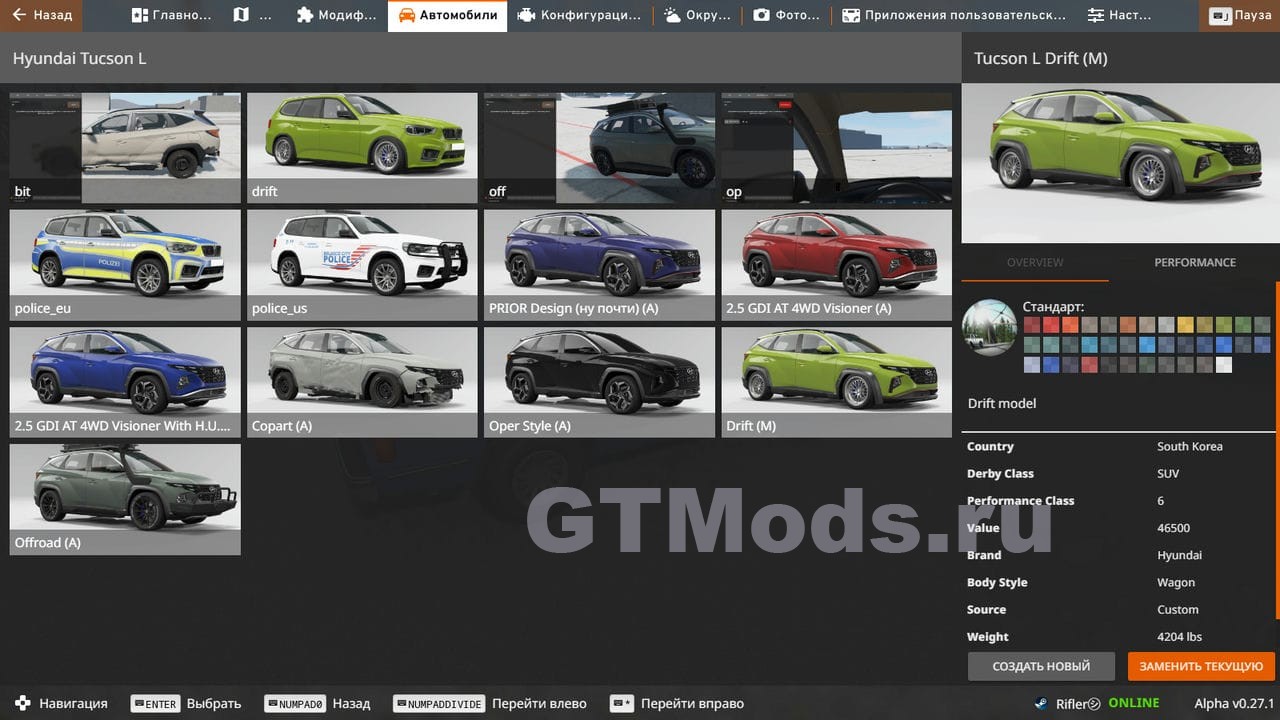Click the large Tucson L Drift preview image

pyautogui.click(x=1120, y=163)
